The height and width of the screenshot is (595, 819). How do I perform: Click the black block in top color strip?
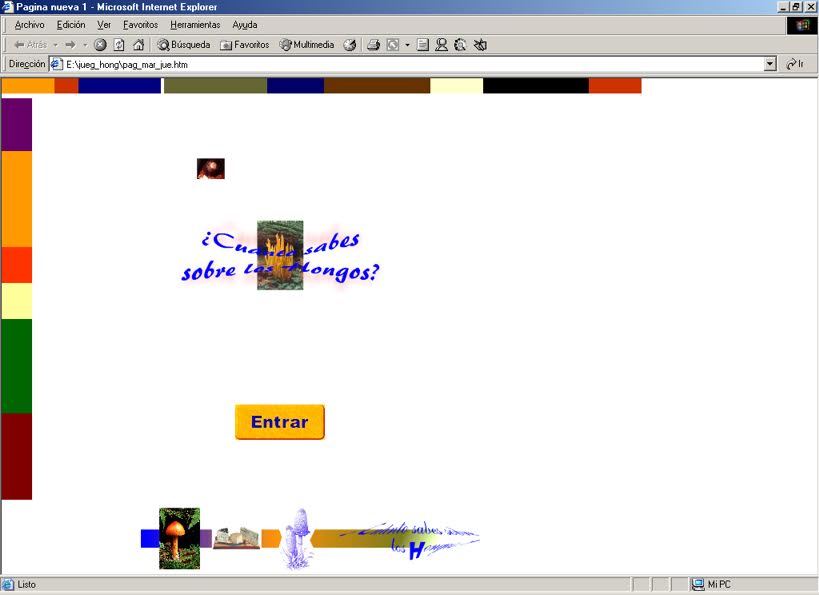pos(536,86)
